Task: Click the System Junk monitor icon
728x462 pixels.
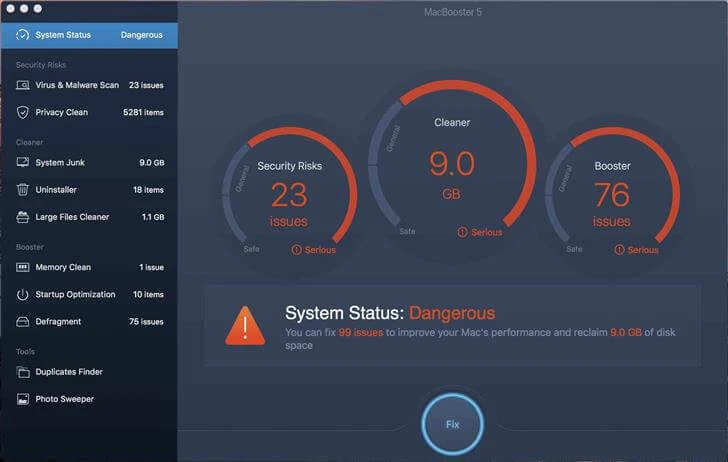Action: (x=23, y=162)
